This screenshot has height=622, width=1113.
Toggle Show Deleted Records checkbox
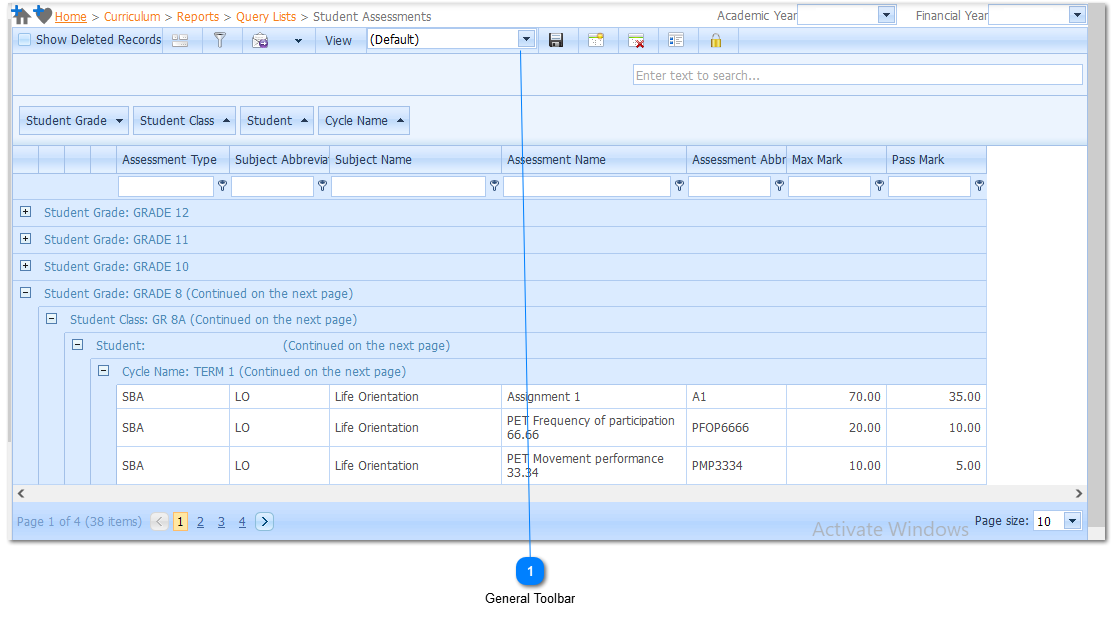coord(25,40)
